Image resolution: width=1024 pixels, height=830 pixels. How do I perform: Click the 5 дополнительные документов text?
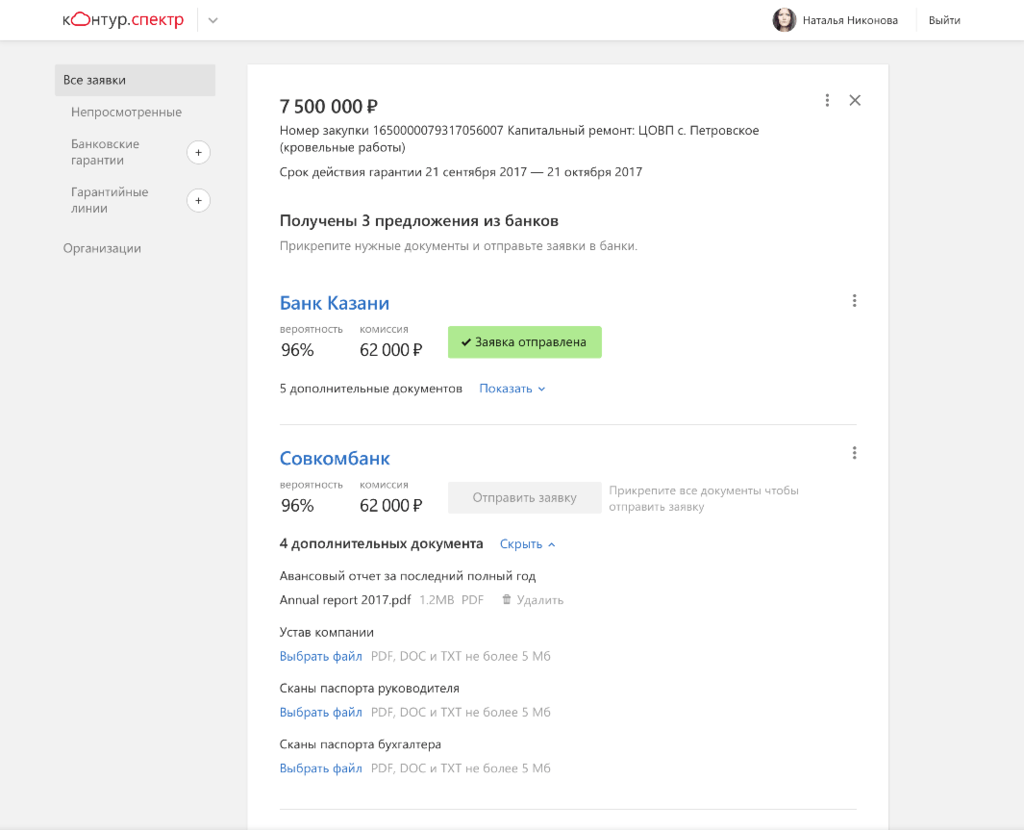[x=371, y=389]
